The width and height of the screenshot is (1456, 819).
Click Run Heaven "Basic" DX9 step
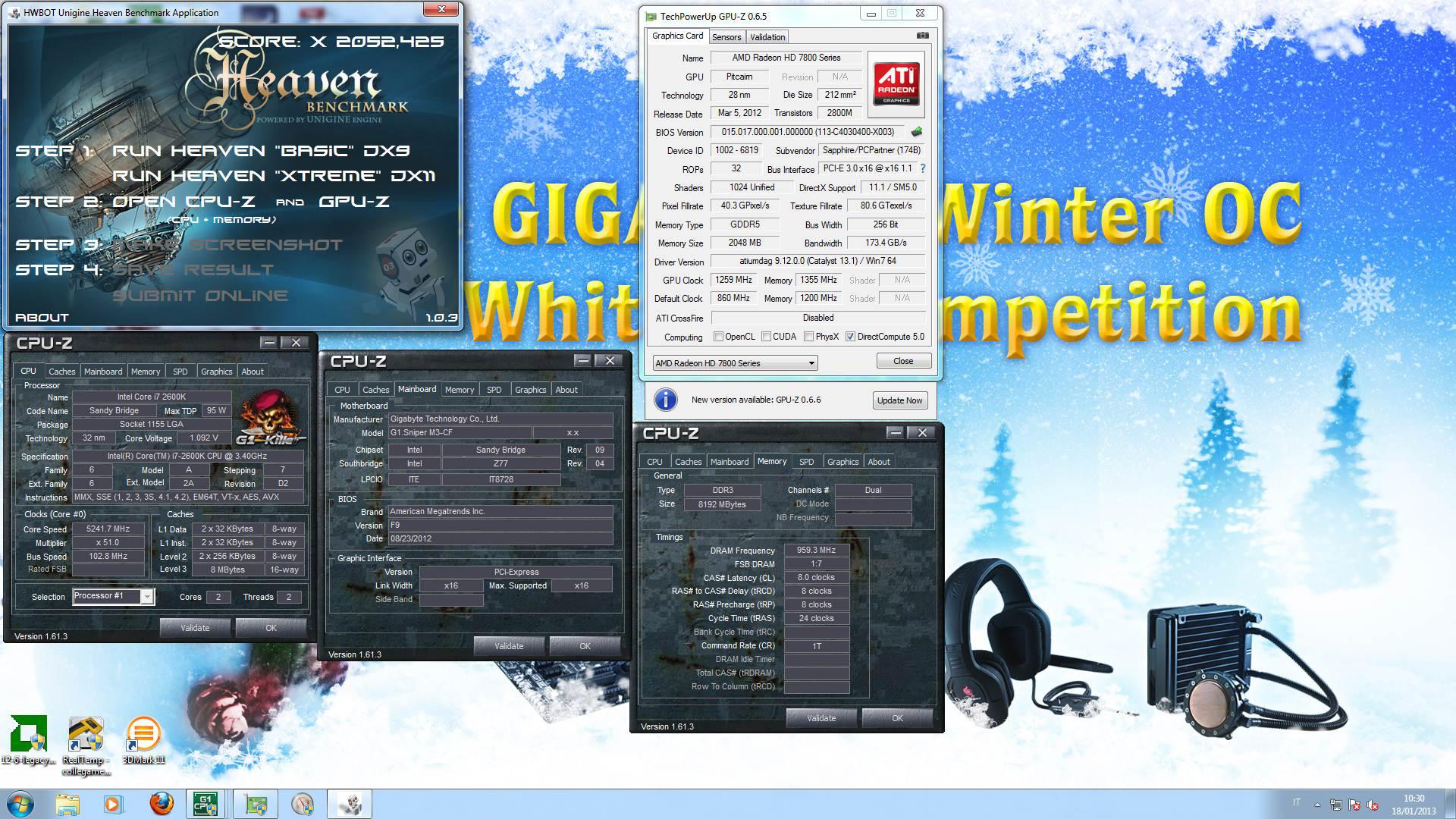261,150
